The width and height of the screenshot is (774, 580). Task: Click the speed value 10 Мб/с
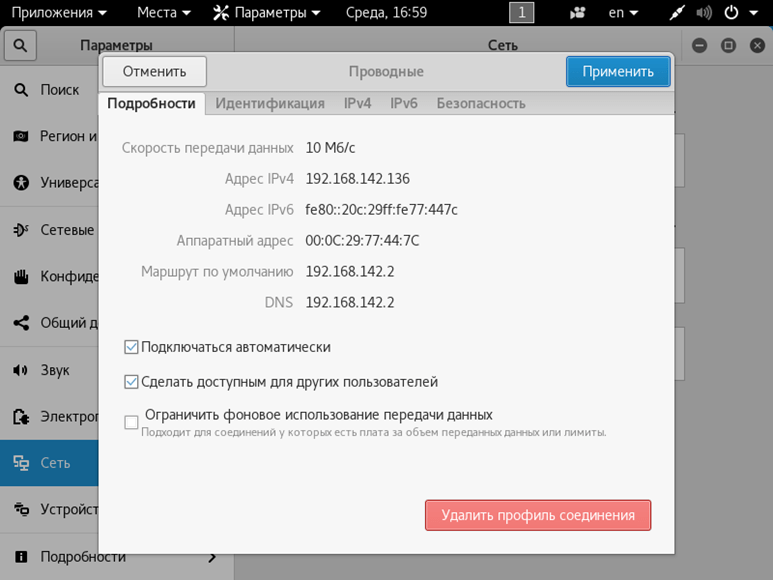pyautogui.click(x=330, y=148)
